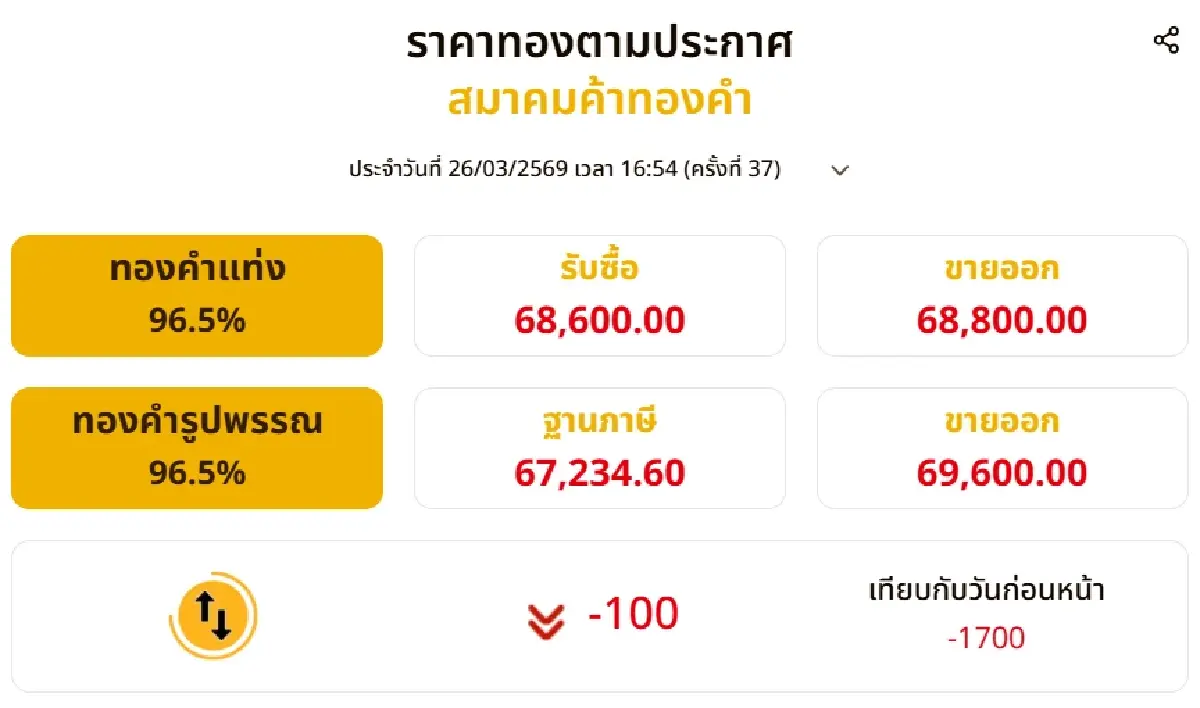Select the ขายออก sell price card
The width and height of the screenshot is (1200, 708).
1000,295
